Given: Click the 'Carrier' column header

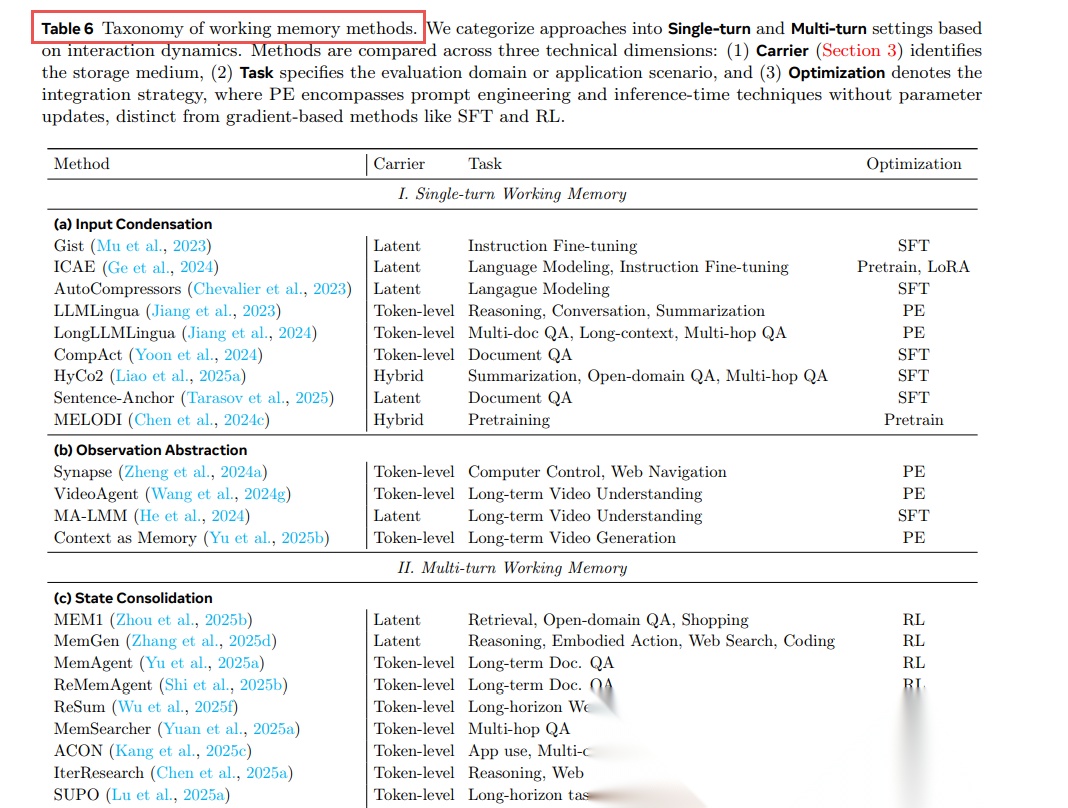Looking at the screenshot, I should pos(399,164).
